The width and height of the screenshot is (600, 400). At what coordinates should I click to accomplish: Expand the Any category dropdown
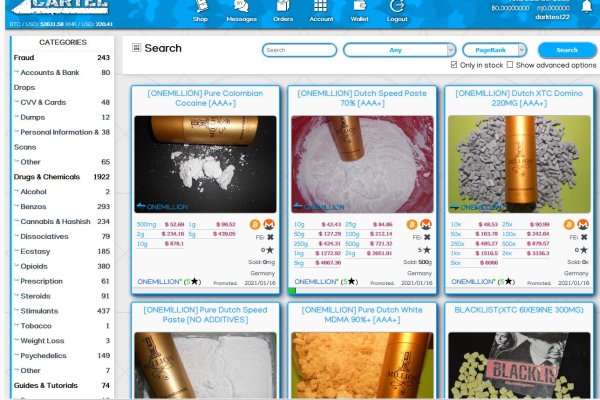(x=399, y=50)
